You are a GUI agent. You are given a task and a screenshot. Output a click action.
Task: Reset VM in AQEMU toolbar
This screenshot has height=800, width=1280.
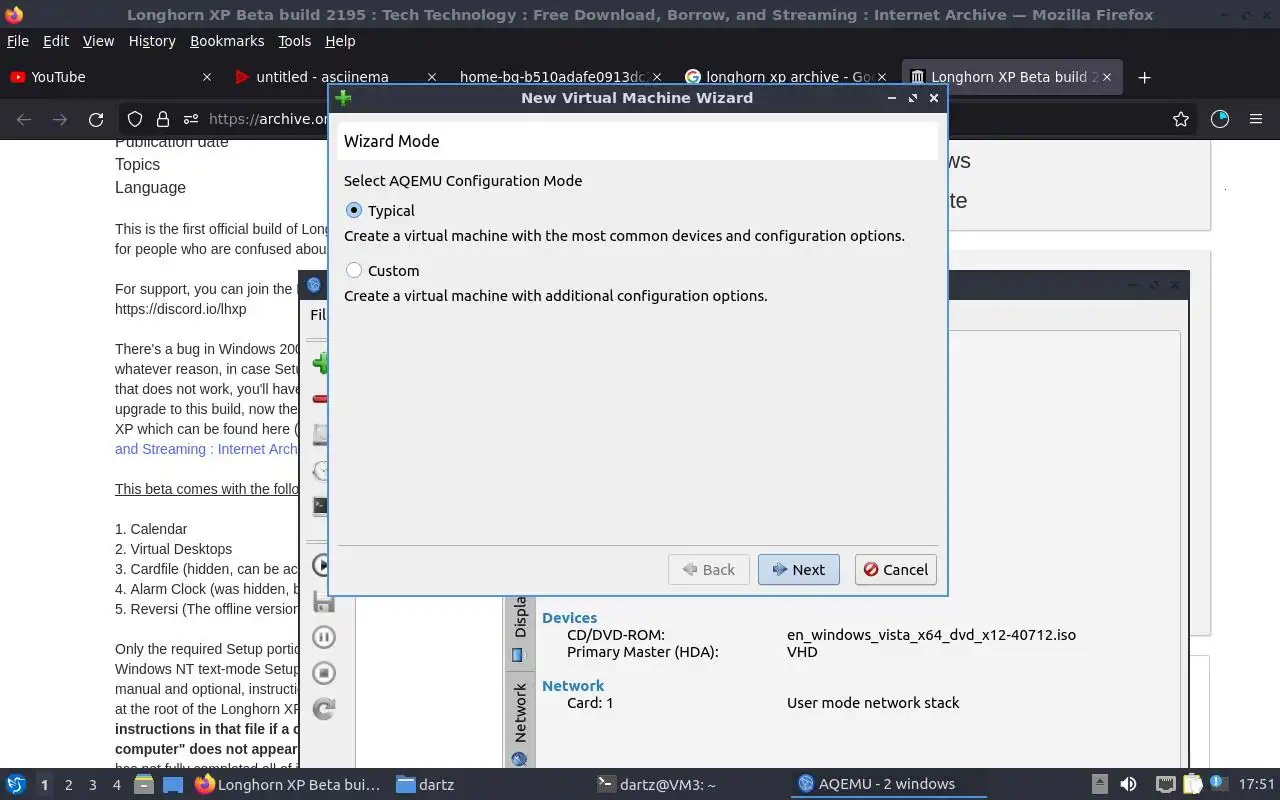(x=323, y=709)
